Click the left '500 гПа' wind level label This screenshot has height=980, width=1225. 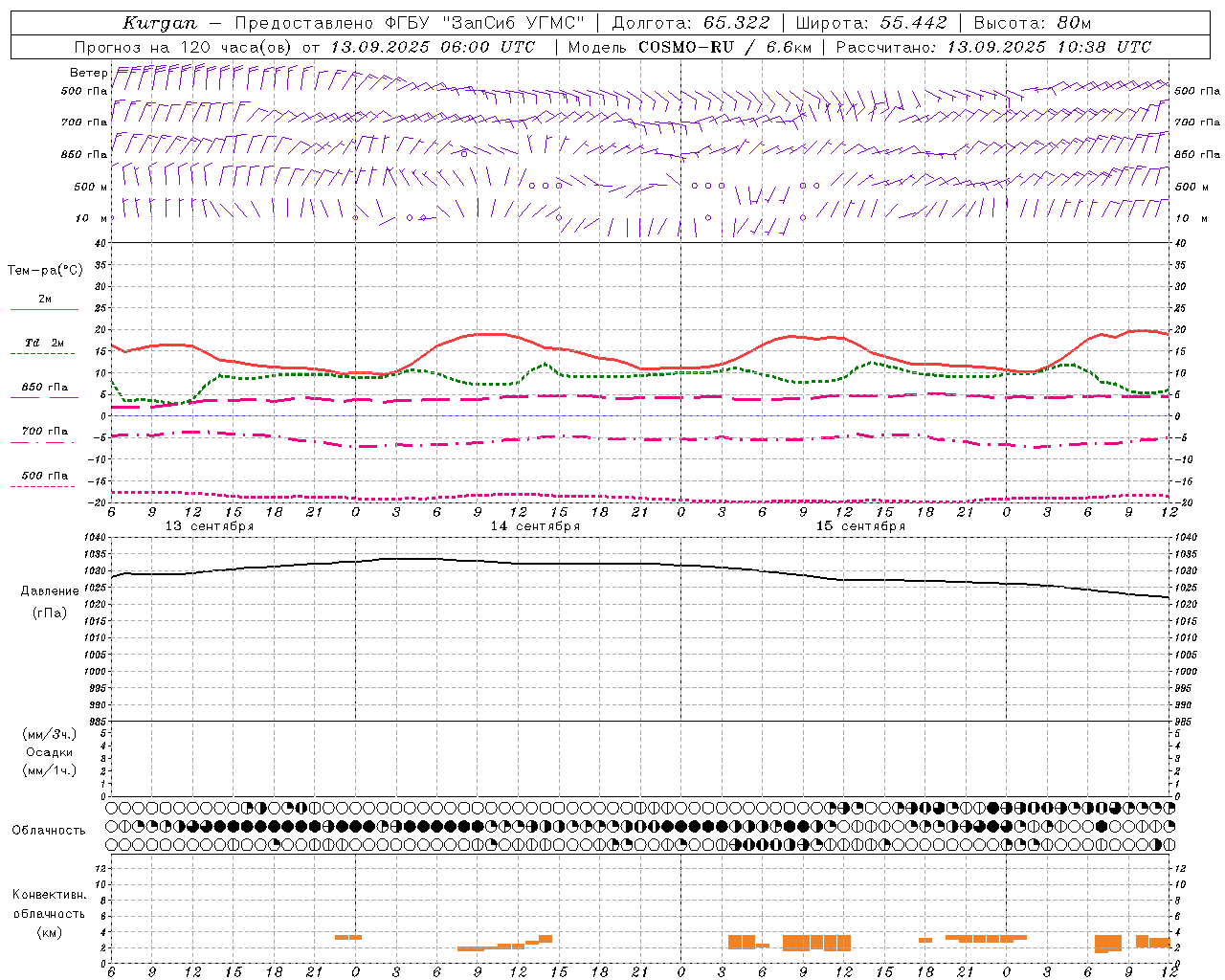tap(84, 91)
